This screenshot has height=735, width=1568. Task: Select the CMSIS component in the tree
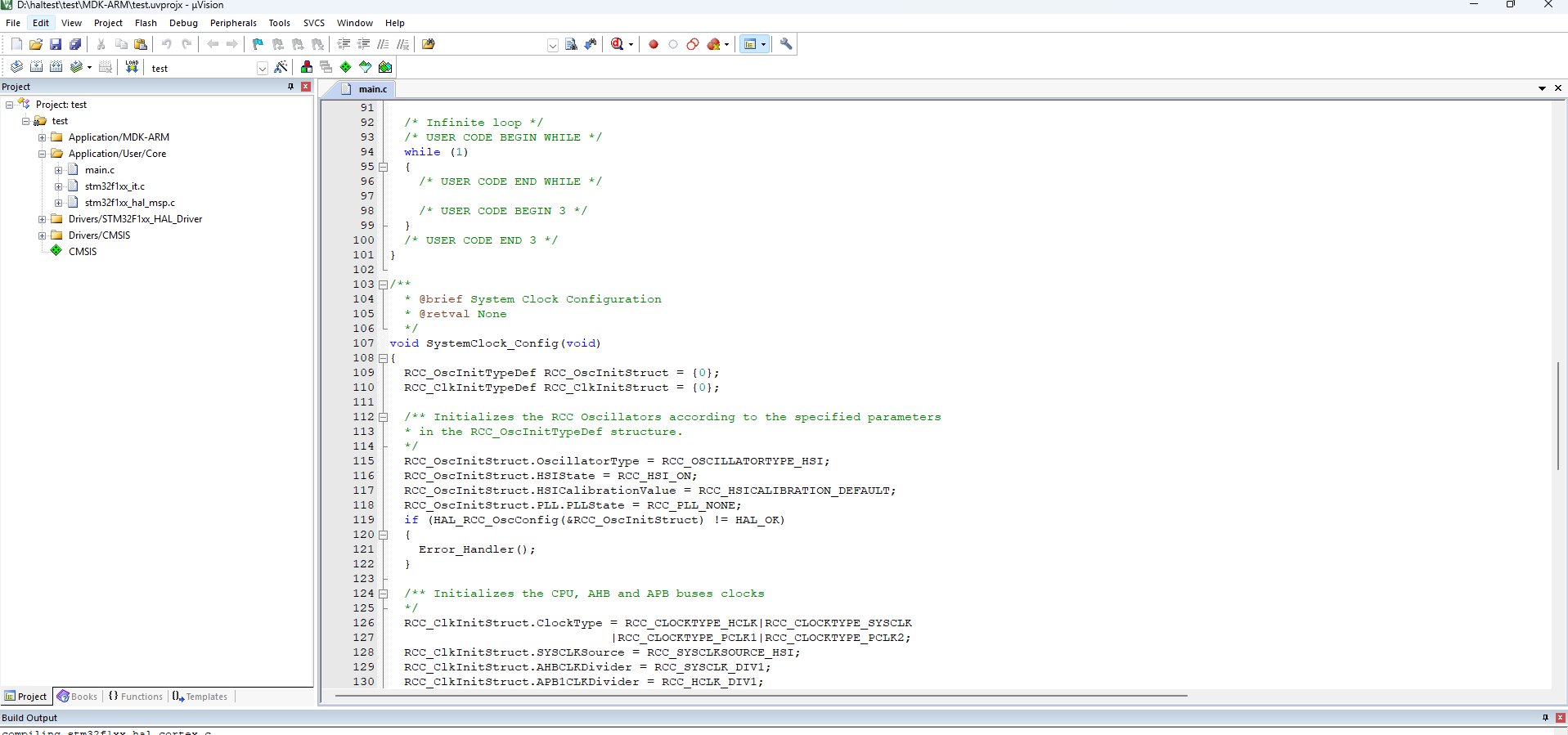[83, 252]
